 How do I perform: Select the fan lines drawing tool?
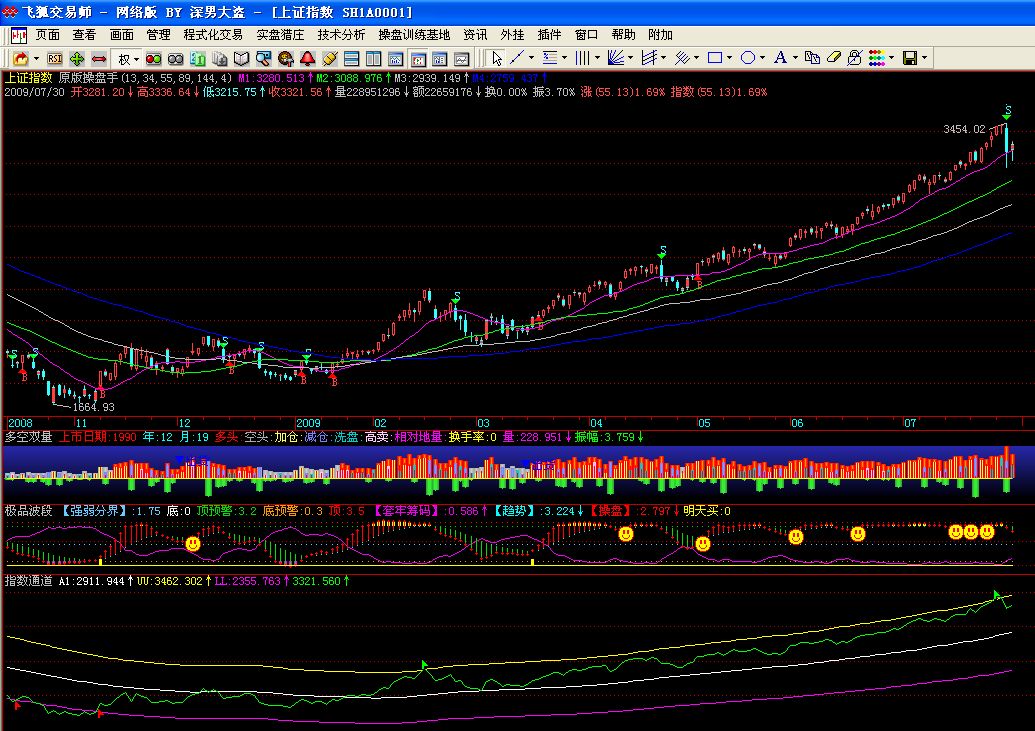point(616,58)
